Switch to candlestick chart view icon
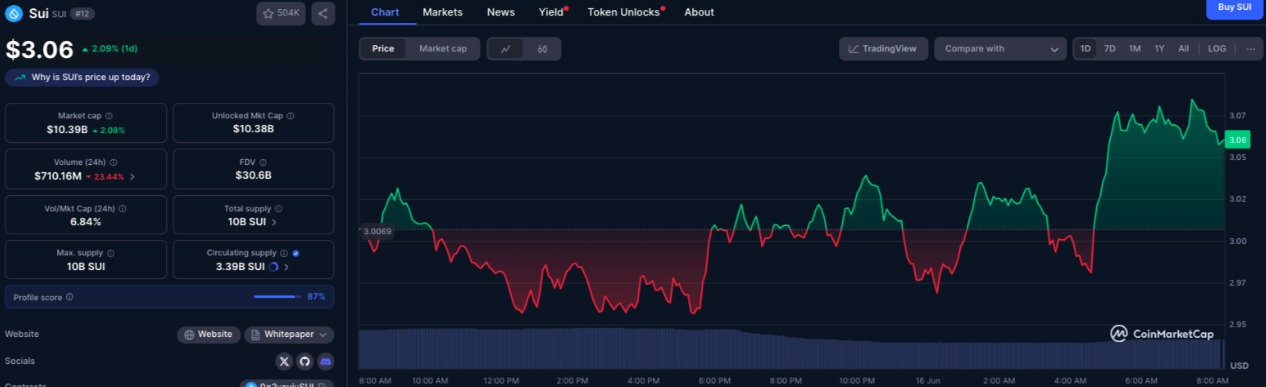This screenshot has height=387, width=1266. click(x=542, y=48)
